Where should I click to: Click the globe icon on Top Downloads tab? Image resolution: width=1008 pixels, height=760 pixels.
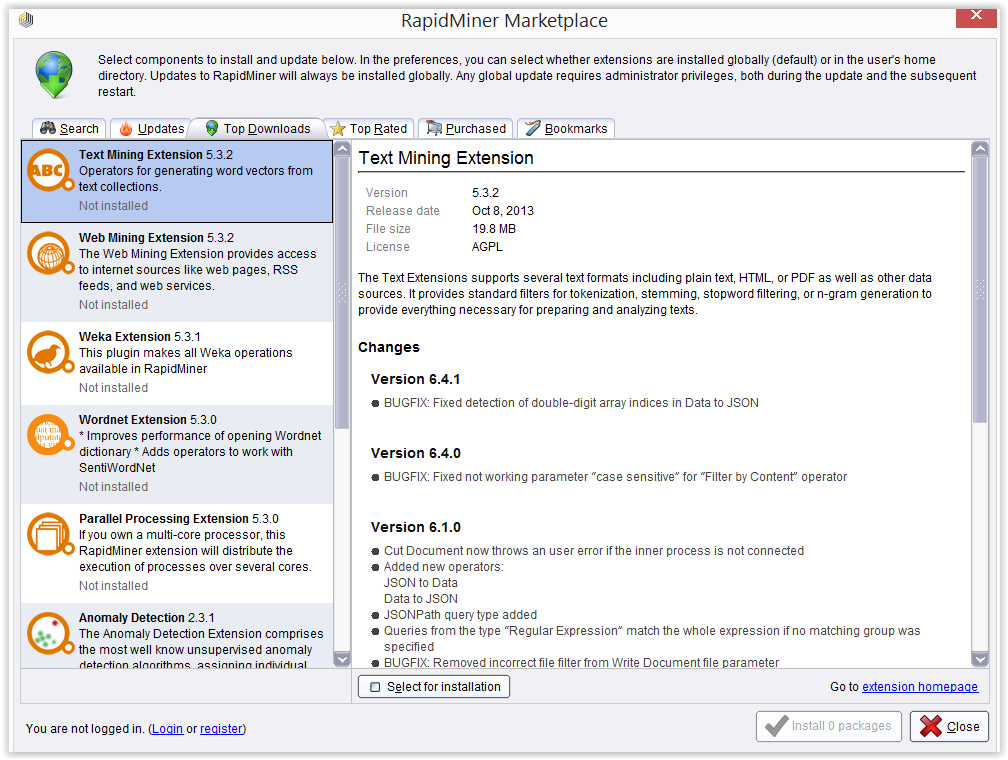coord(212,129)
